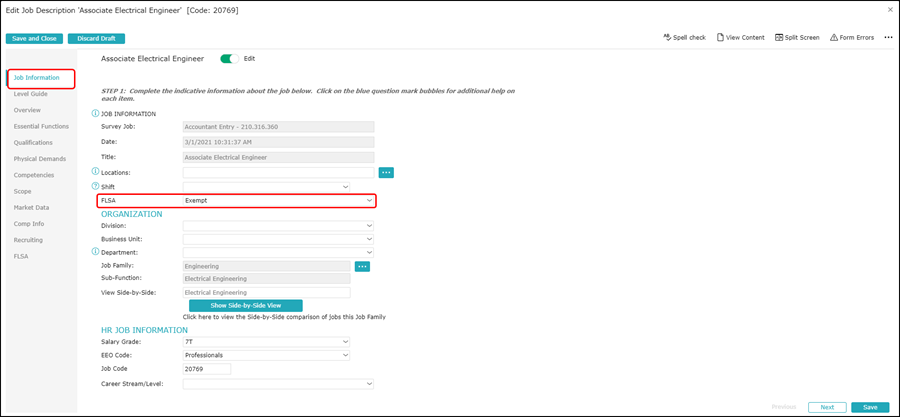Open the EEO Code Professionals dropdown

(266, 355)
